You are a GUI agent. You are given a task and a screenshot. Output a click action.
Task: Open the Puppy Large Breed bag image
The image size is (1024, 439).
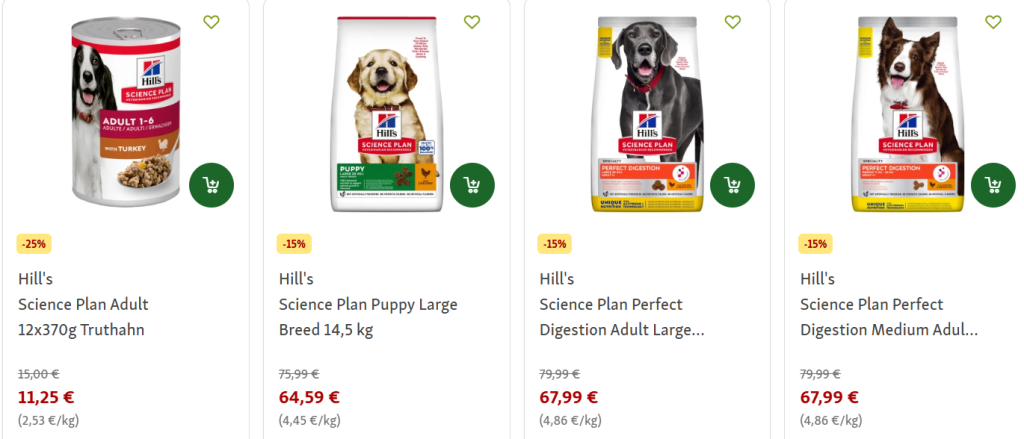point(386,114)
